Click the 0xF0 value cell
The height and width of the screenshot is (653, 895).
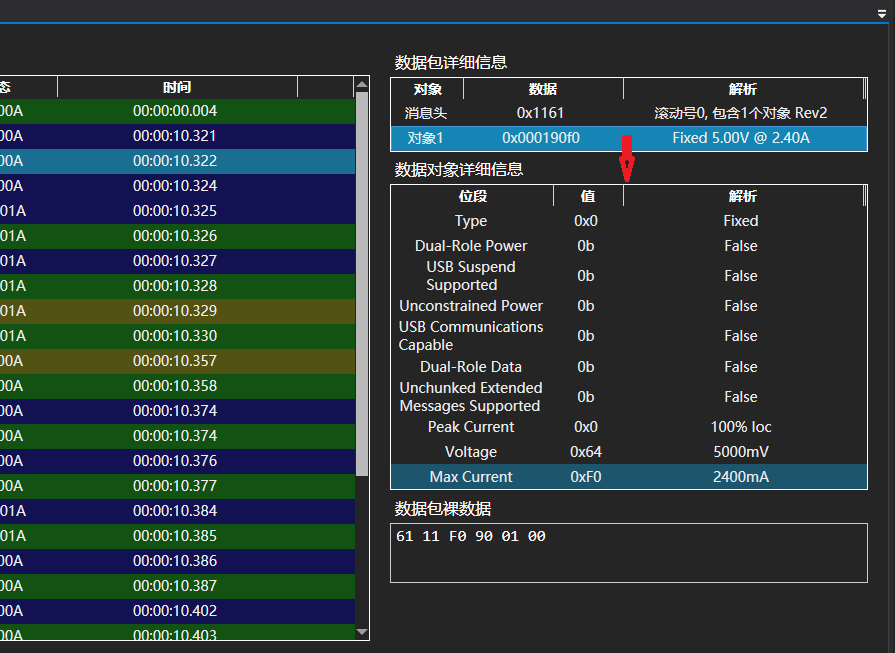[586, 477]
